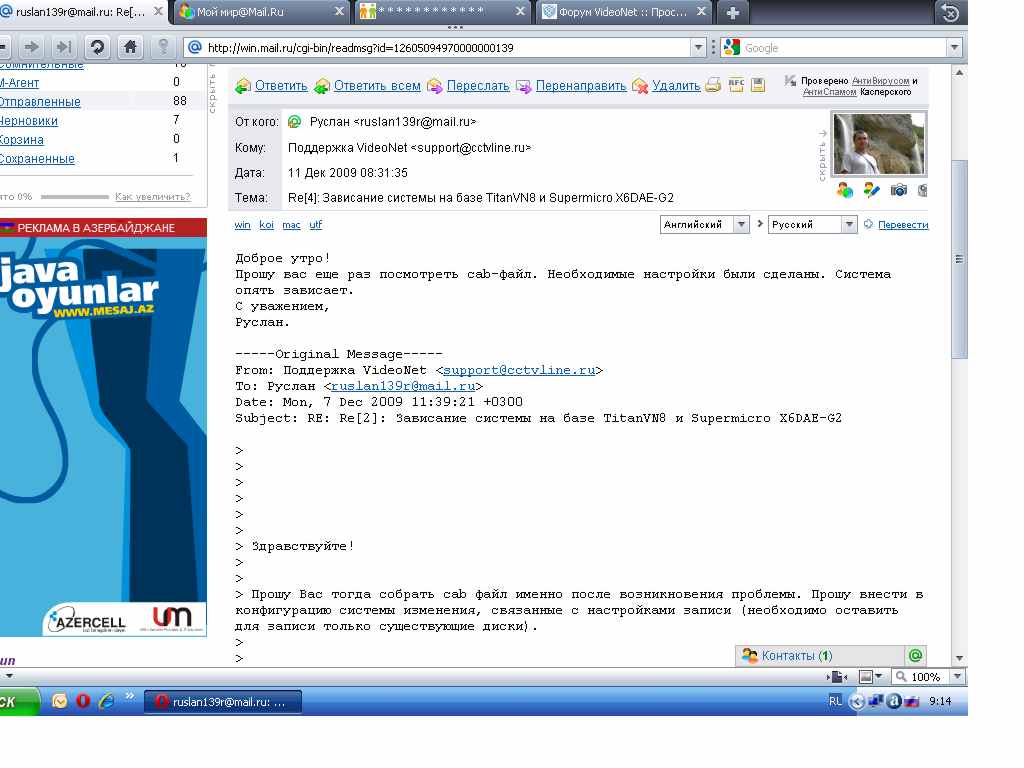Screen dimensions: 1024x768
Task: Switch to Форум VideoNet tab
Action: pyautogui.click(x=622, y=12)
